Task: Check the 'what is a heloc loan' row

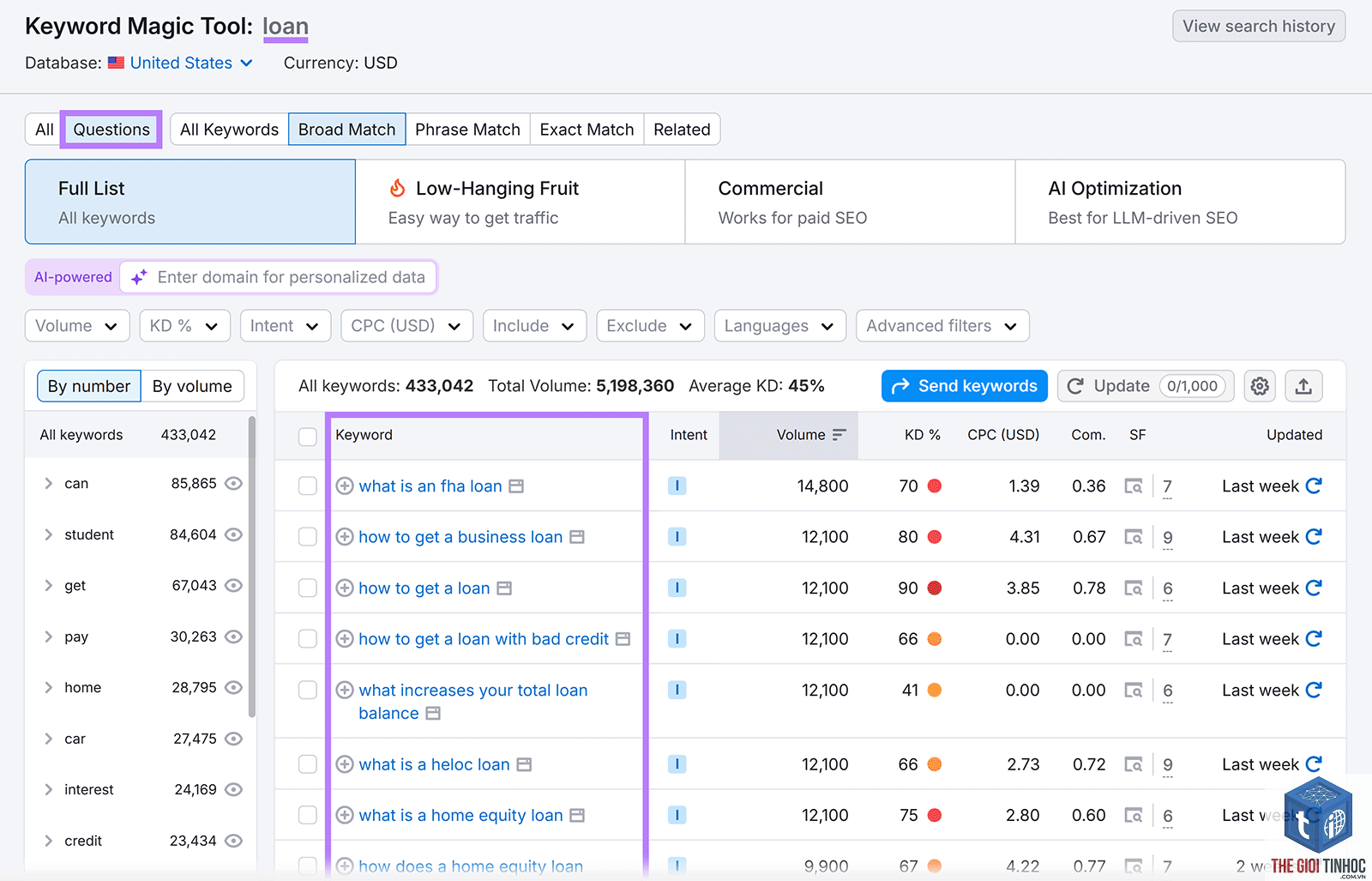Action: point(308,764)
